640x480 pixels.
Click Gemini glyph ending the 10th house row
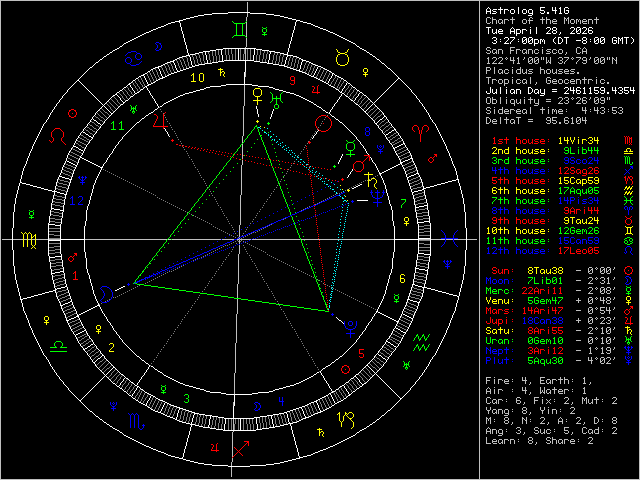coord(629,231)
